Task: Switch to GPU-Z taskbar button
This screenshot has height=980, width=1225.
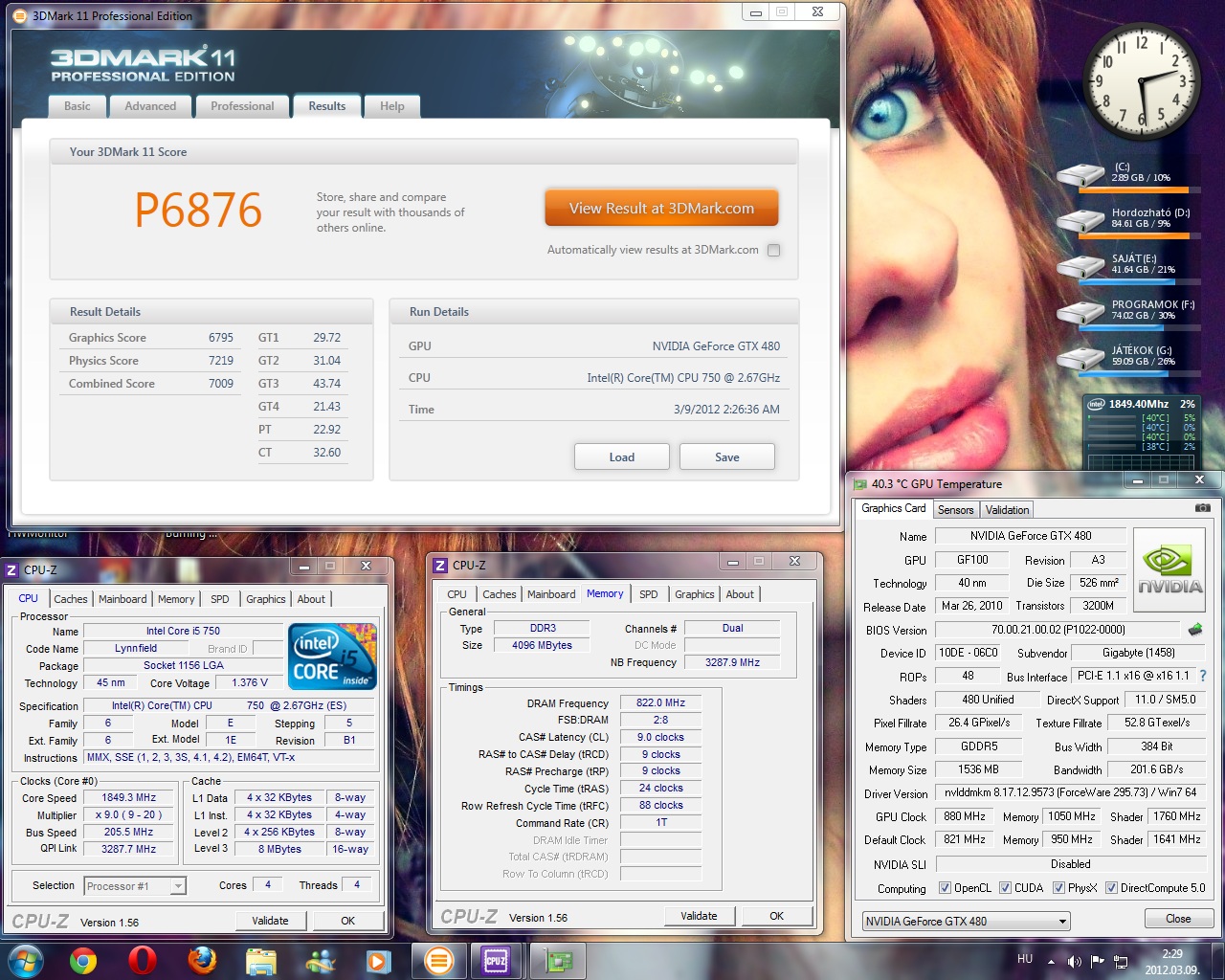Action: [558, 960]
